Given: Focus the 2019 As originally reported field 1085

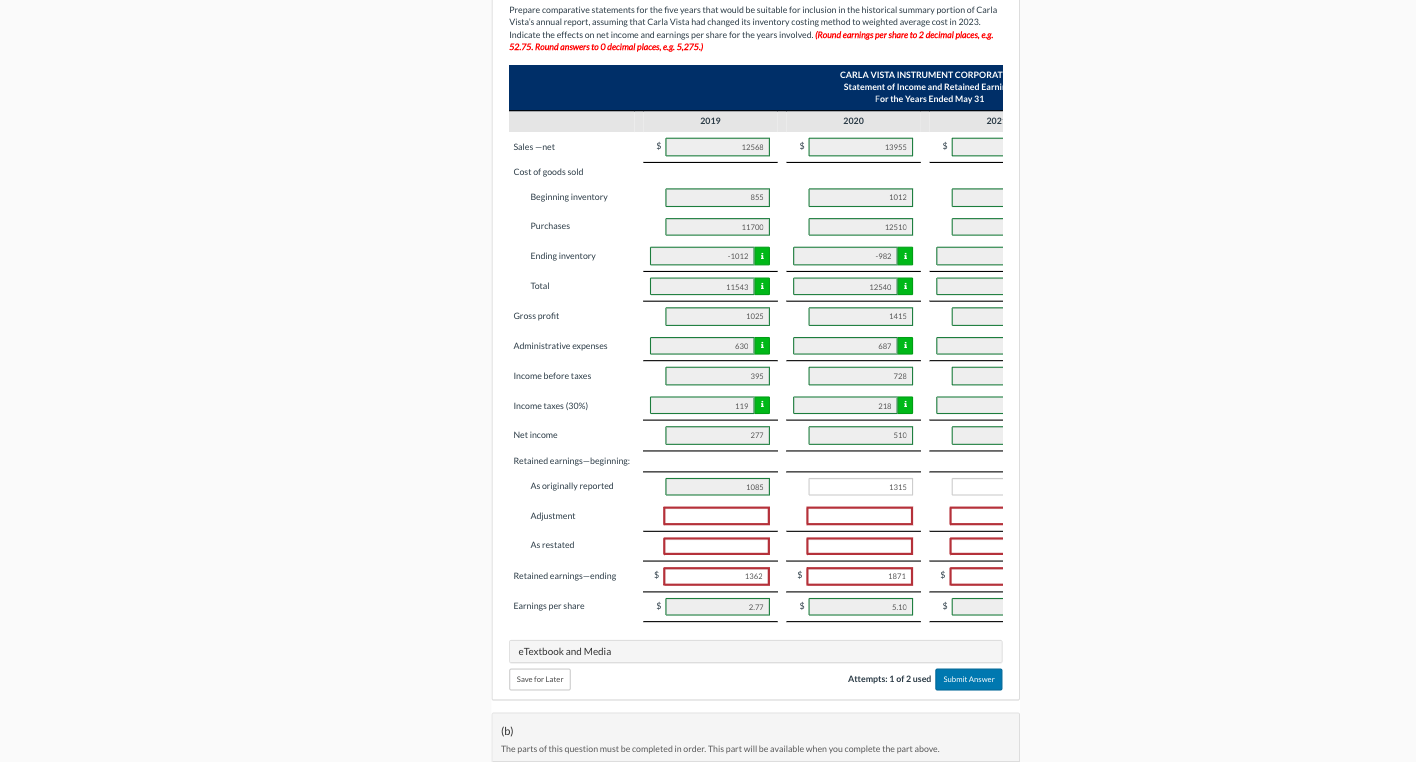Looking at the screenshot, I should [x=717, y=487].
